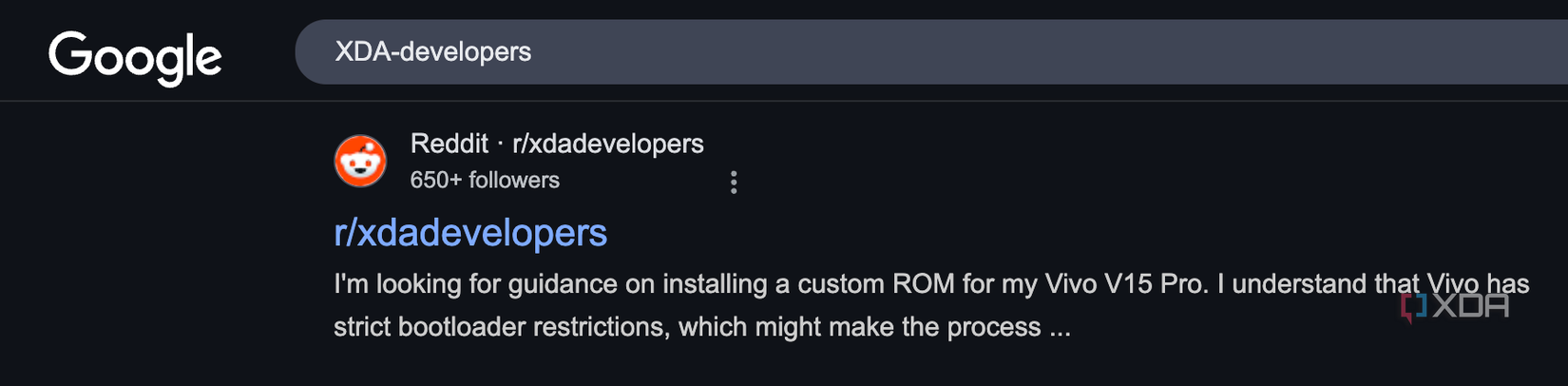The height and width of the screenshot is (386, 1568).
Task: Open the three-dot menu beside the Reddit result
Action: point(733,183)
